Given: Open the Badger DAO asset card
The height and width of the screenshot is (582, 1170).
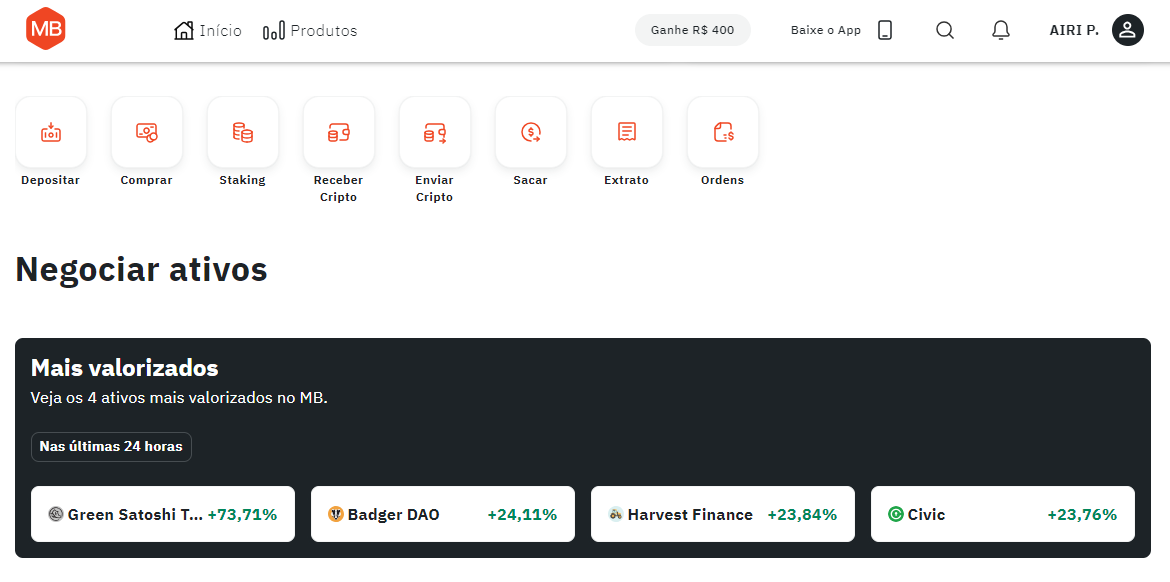Looking at the screenshot, I should [442, 514].
